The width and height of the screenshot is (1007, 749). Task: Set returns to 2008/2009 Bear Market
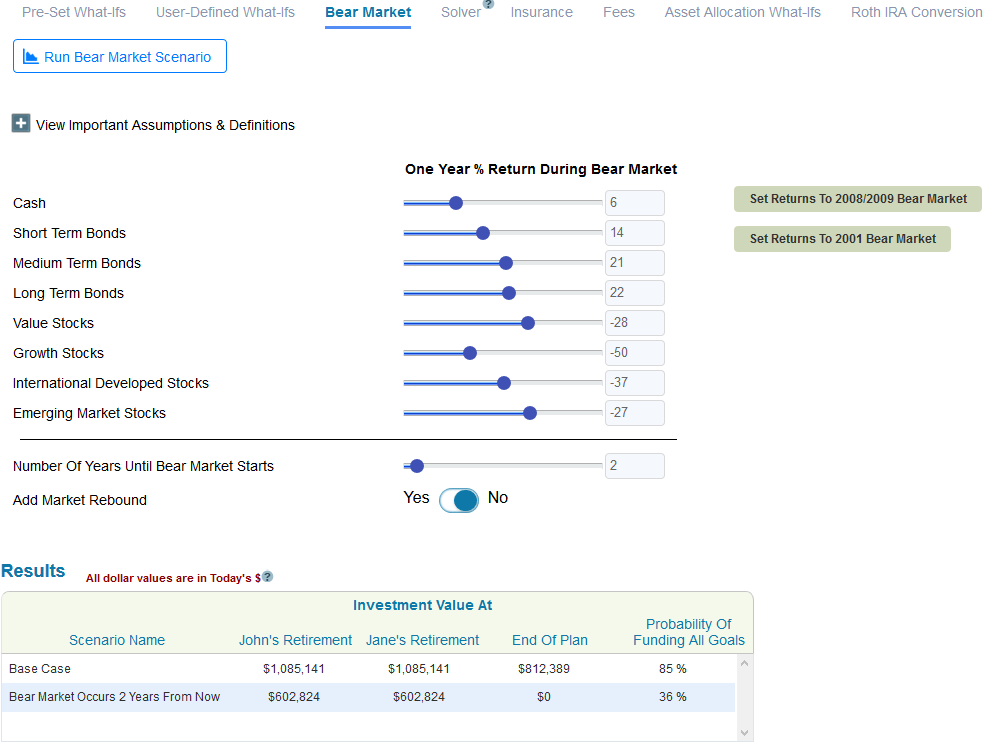[857, 199]
